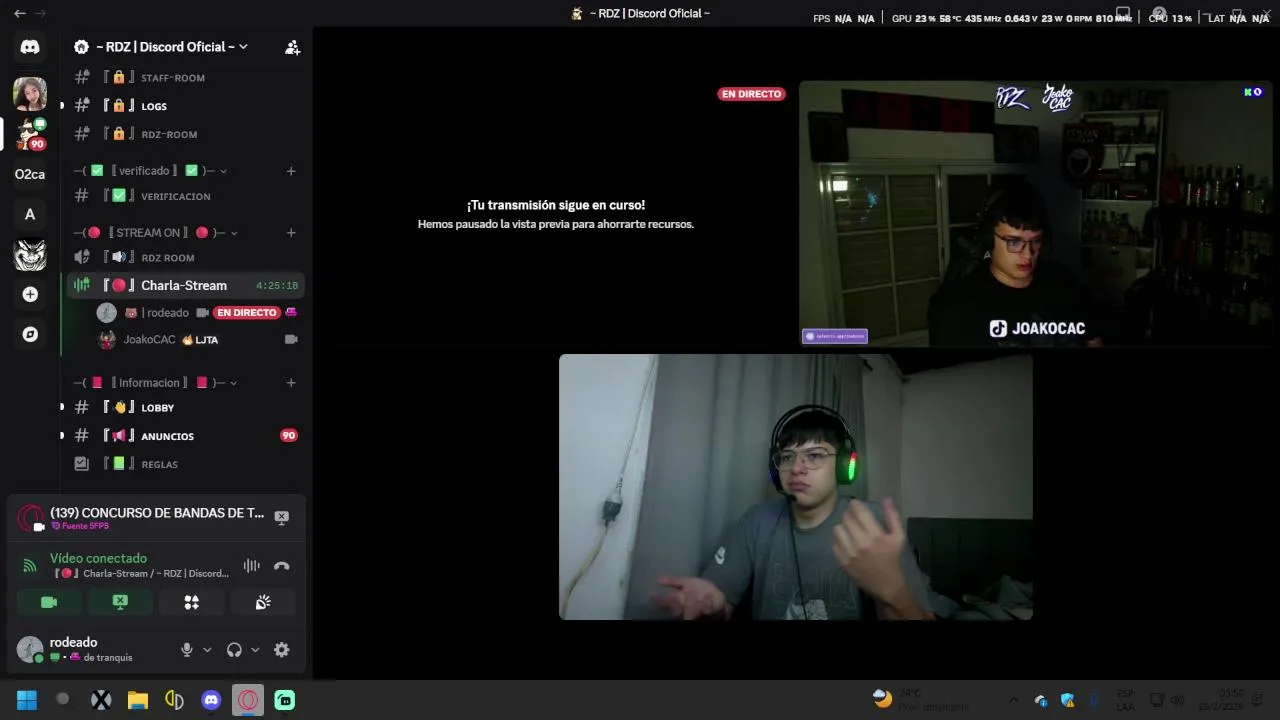Open the soundboard button
Viewport: 1280px width, 720px height.
click(263, 602)
